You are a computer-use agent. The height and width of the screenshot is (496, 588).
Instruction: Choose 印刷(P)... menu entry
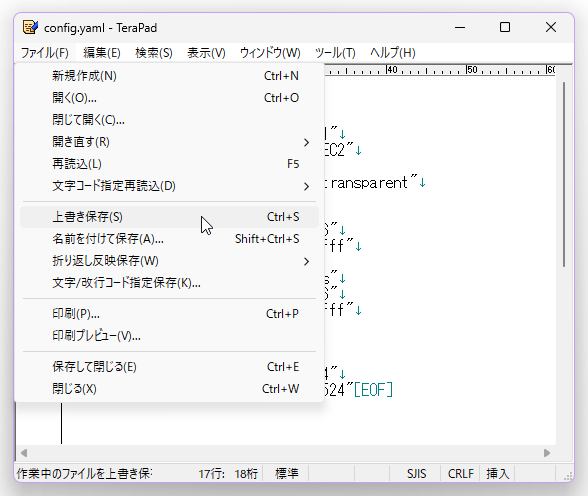click(170, 314)
